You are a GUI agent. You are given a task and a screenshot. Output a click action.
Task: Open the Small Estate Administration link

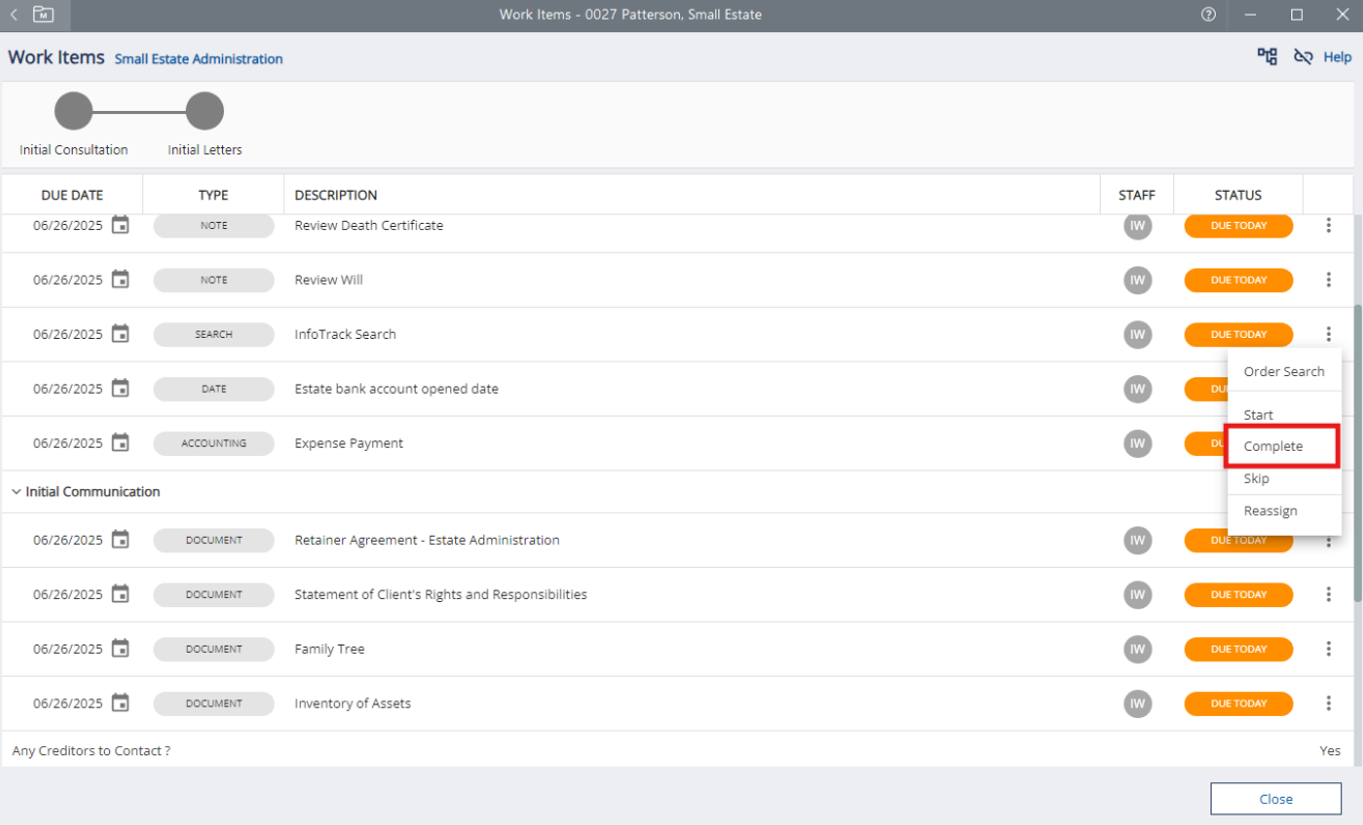[198, 59]
